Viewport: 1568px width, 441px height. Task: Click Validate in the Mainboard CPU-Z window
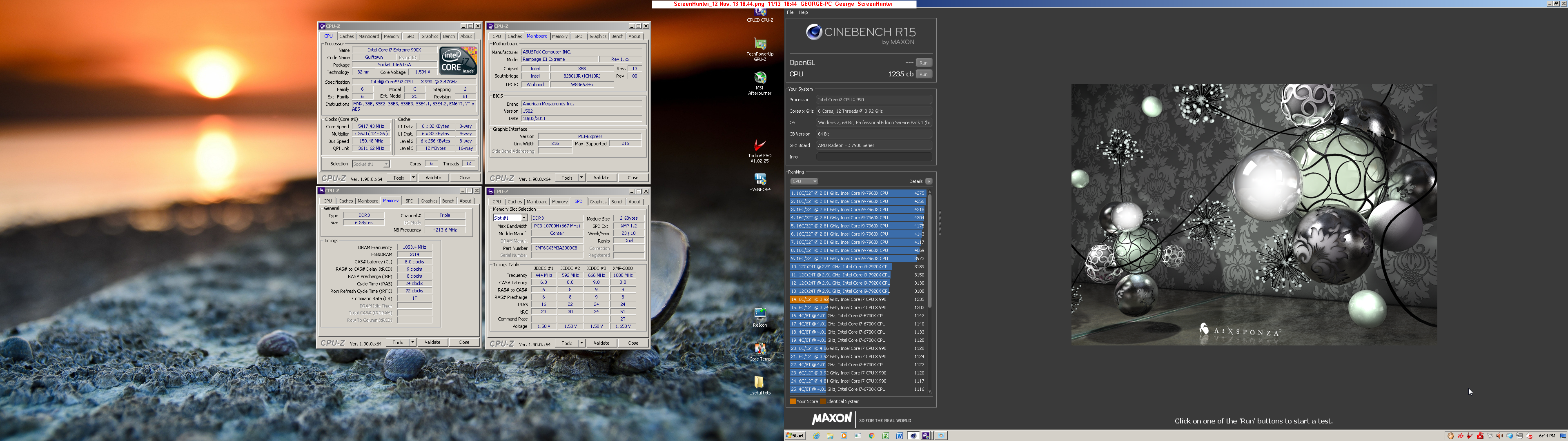601,178
